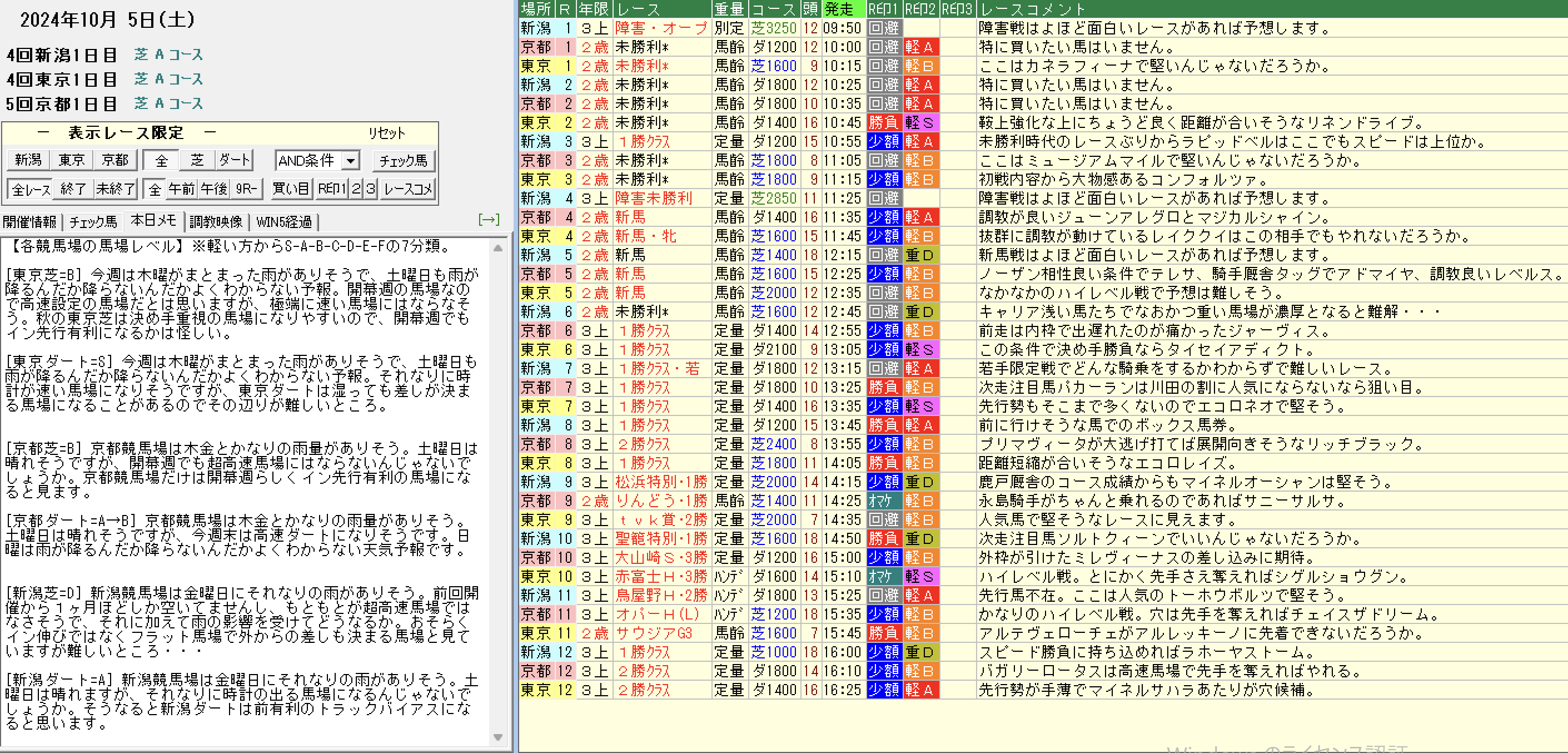Click the dash left of 表示レース限定

pos(43,132)
